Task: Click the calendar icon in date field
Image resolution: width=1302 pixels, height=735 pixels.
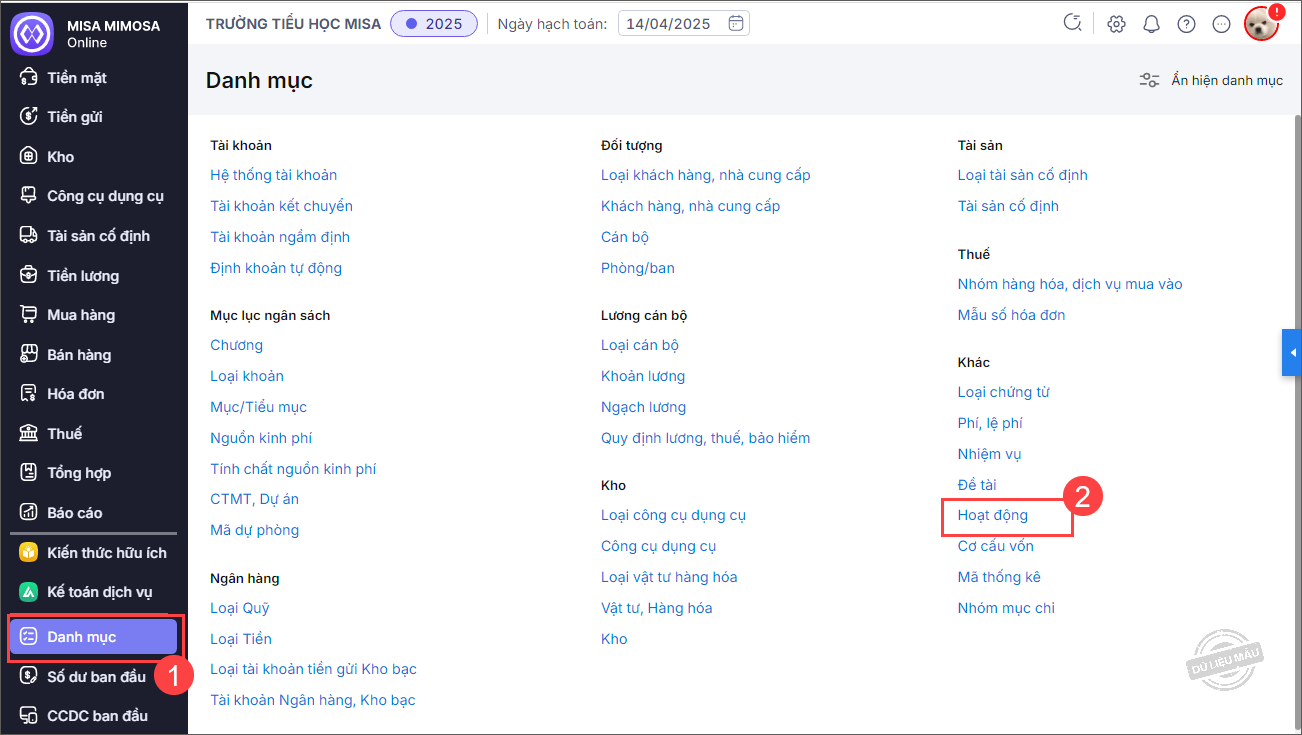Action: [736, 24]
